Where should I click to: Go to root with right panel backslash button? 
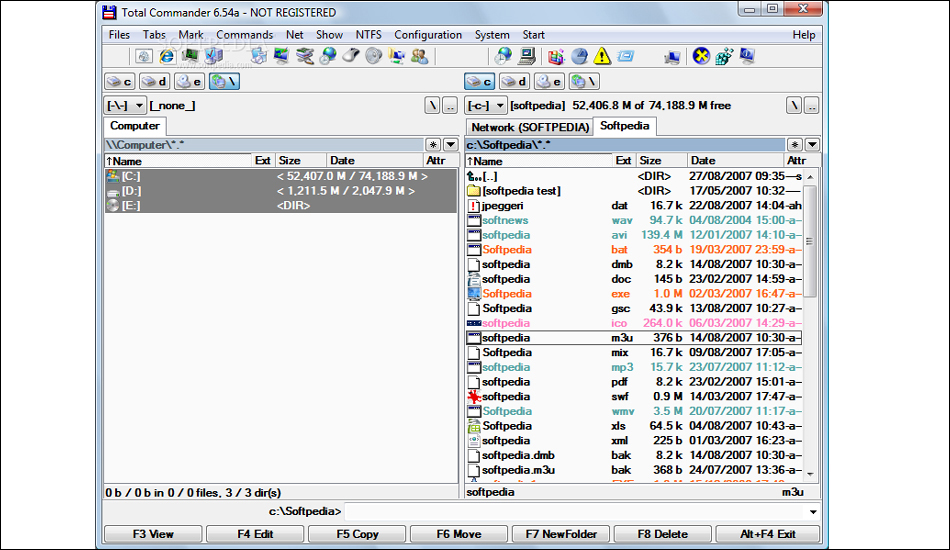(x=794, y=105)
